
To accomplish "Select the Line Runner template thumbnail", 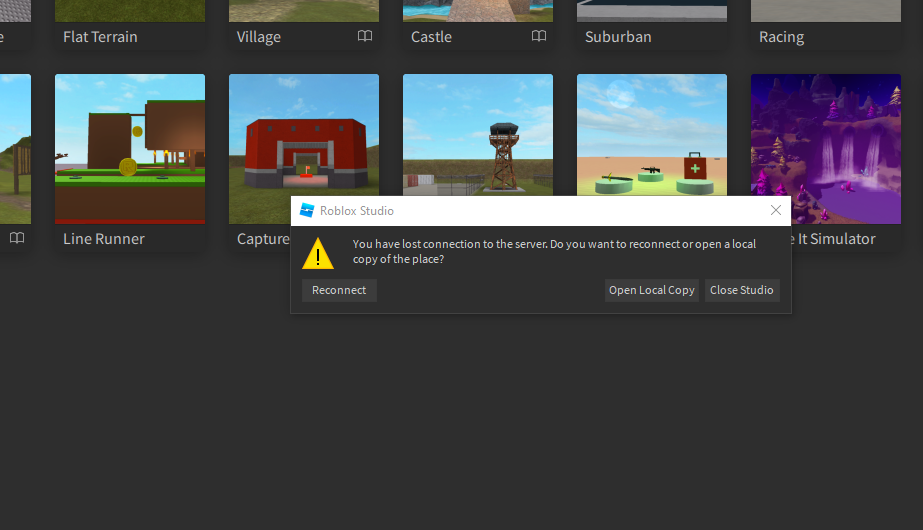I will (x=130, y=149).
